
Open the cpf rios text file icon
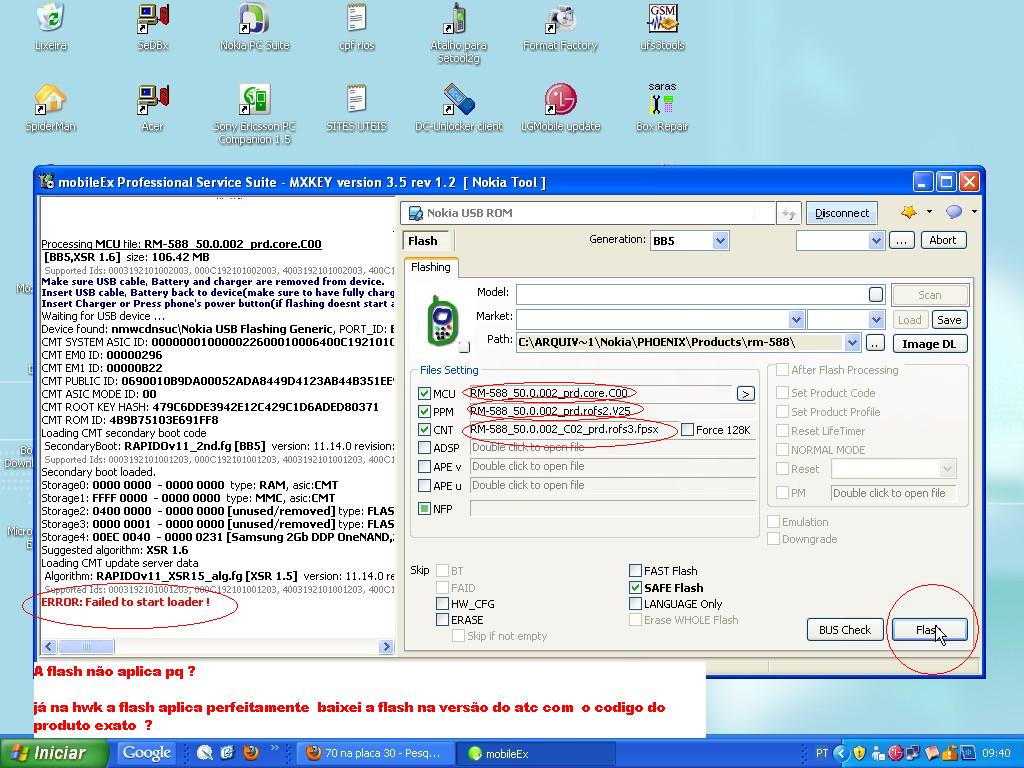click(357, 26)
